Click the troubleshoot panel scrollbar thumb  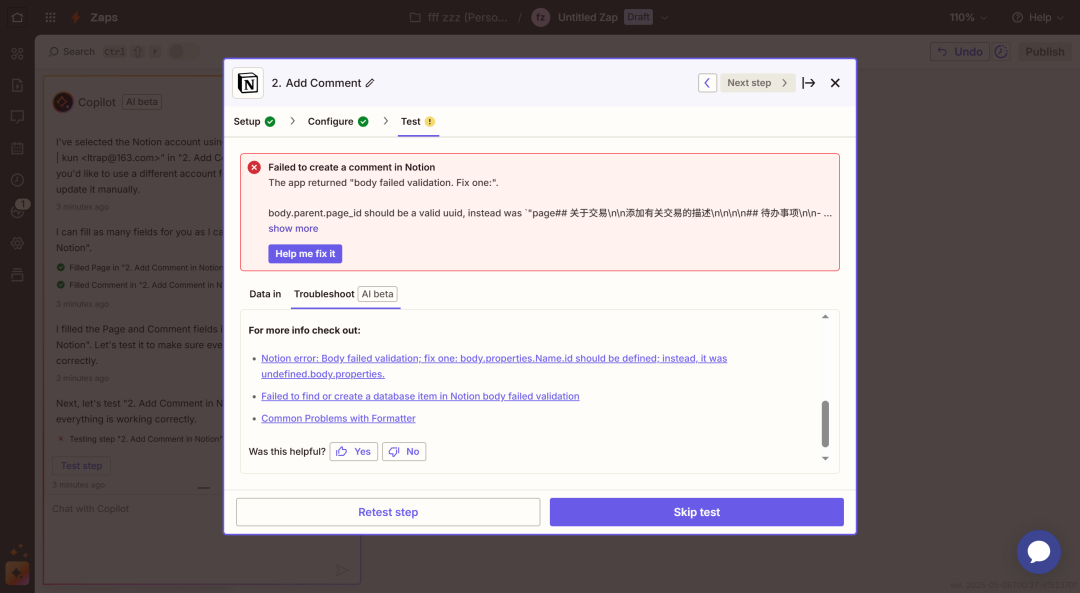click(x=825, y=424)
